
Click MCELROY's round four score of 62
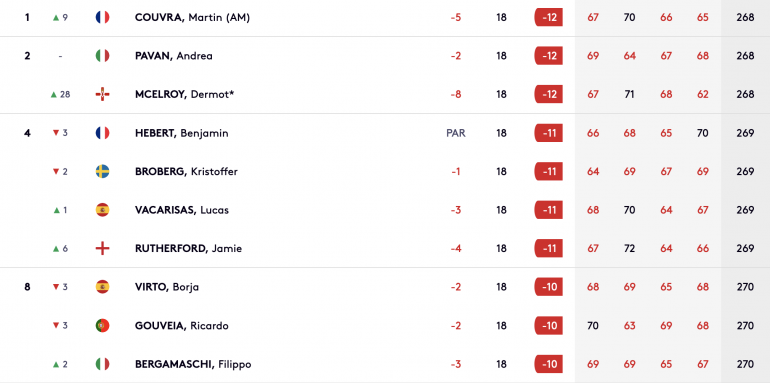(703, 94)
